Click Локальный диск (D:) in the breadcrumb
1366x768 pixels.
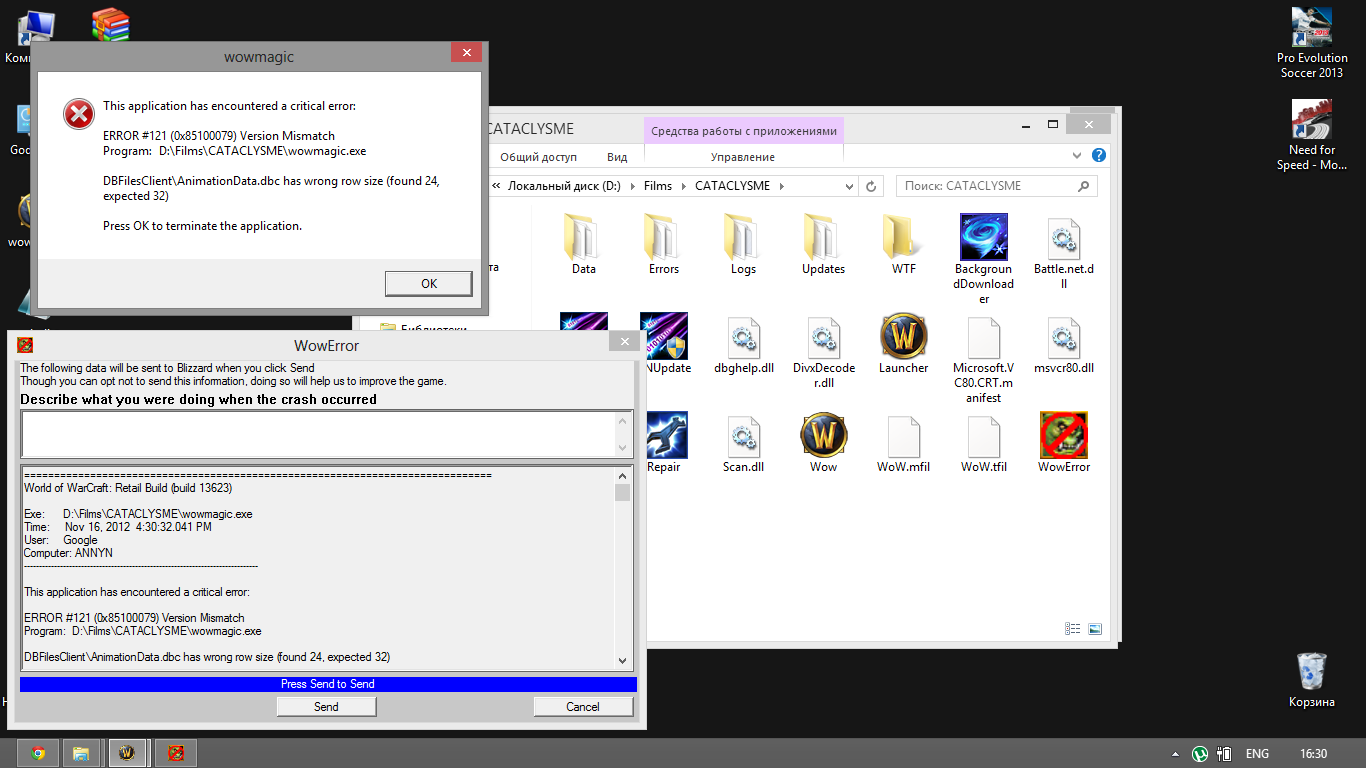(564, 186)
